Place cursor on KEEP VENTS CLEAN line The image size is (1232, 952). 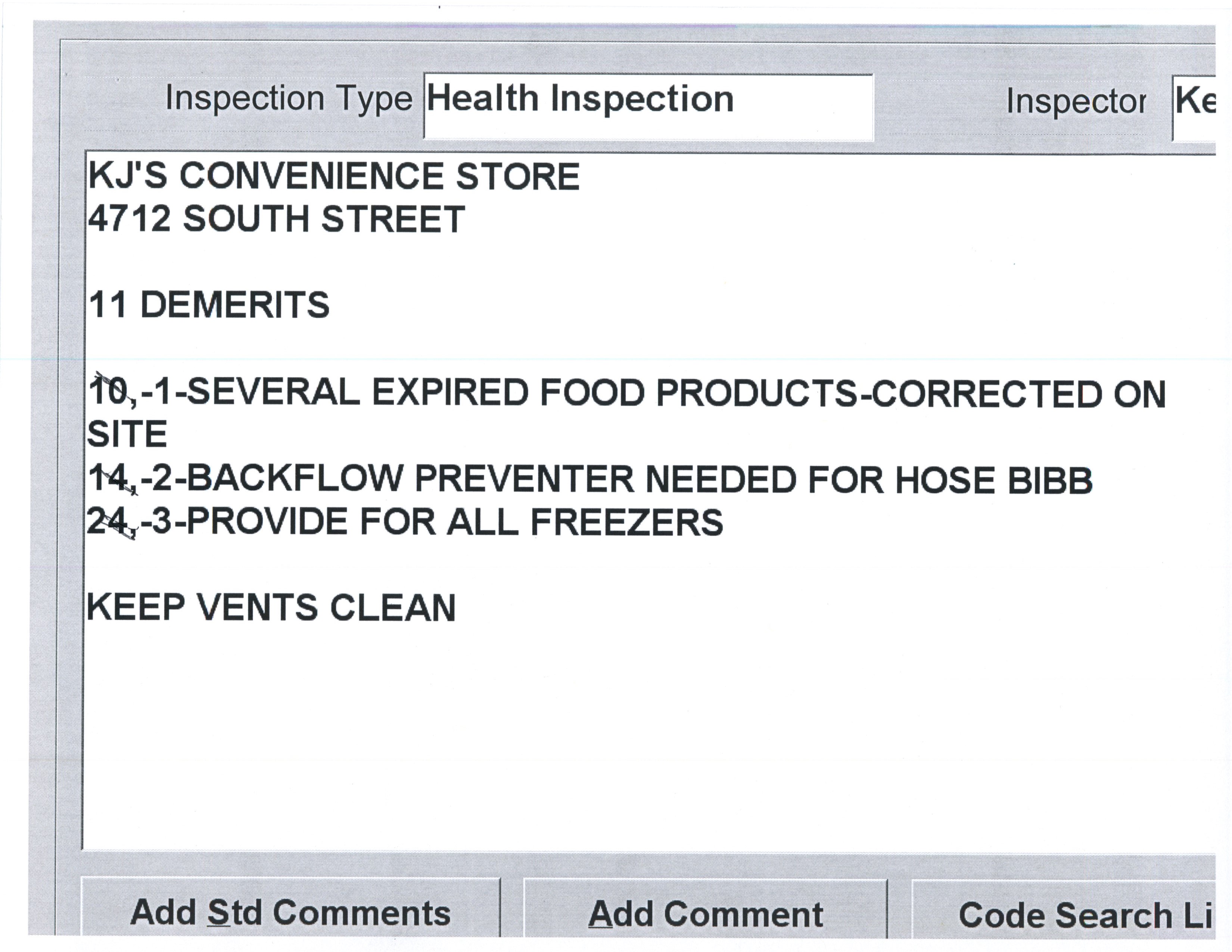(x=271, y=608)
